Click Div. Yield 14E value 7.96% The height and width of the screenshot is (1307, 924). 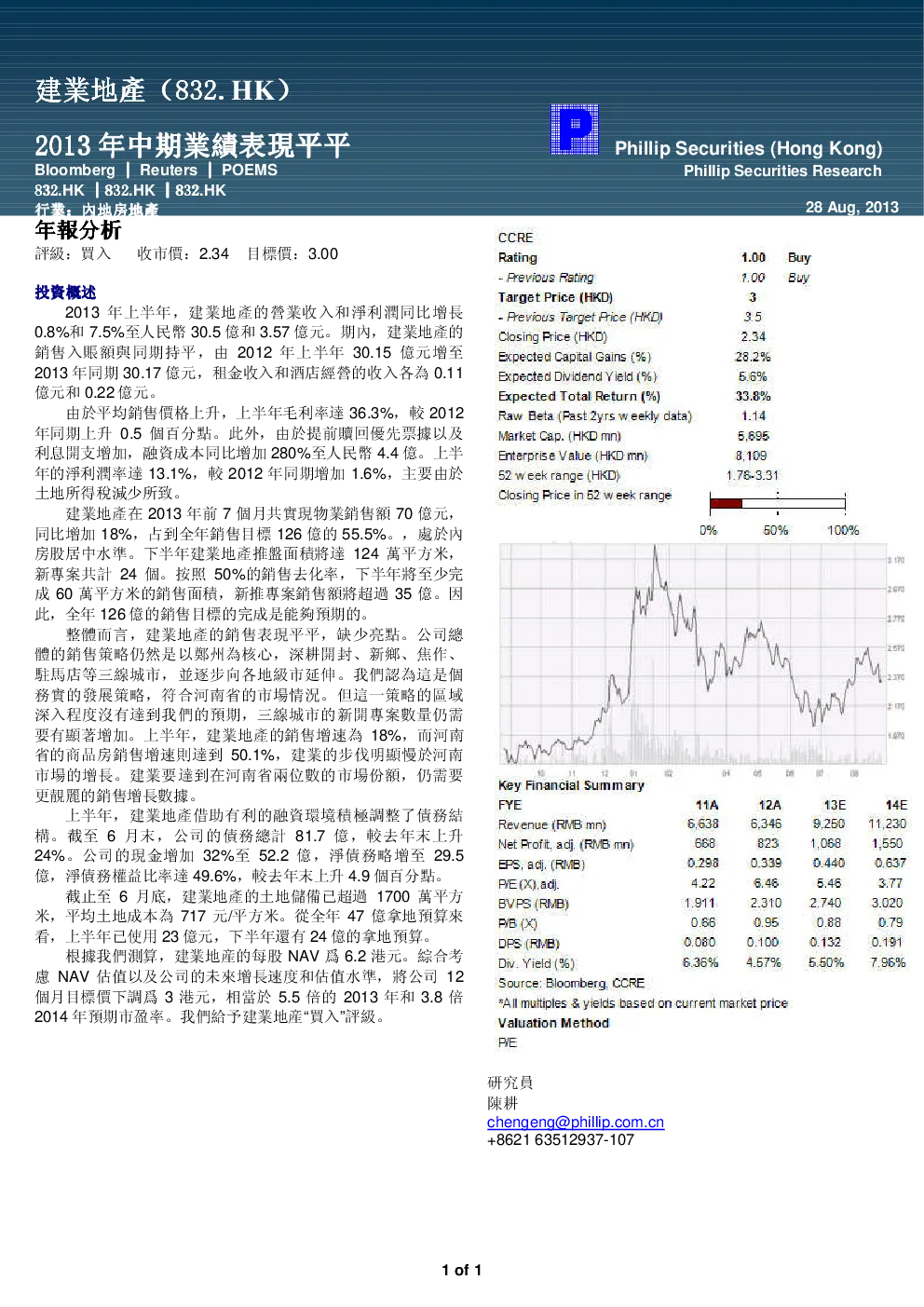tap(888, 962)
